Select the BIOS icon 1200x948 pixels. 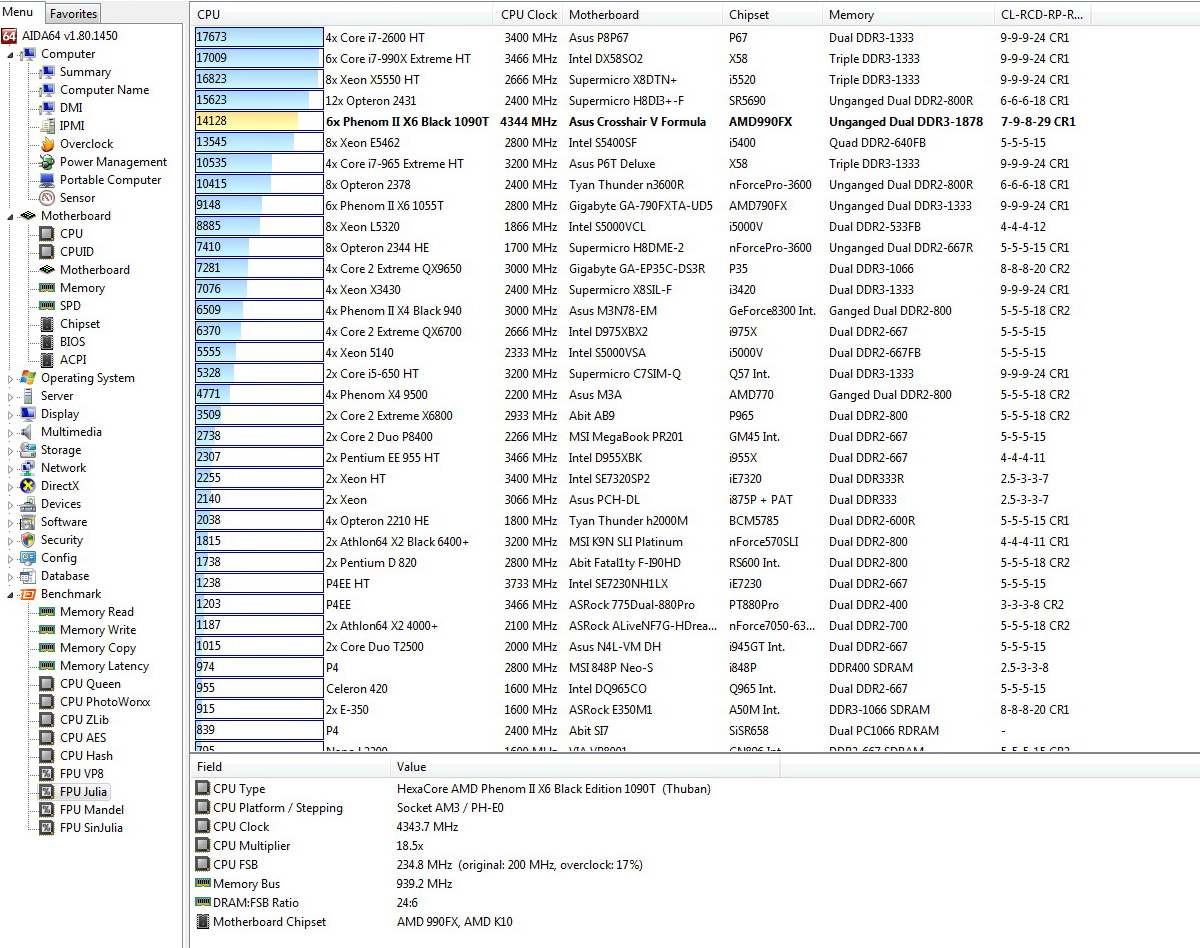(47, 342)
